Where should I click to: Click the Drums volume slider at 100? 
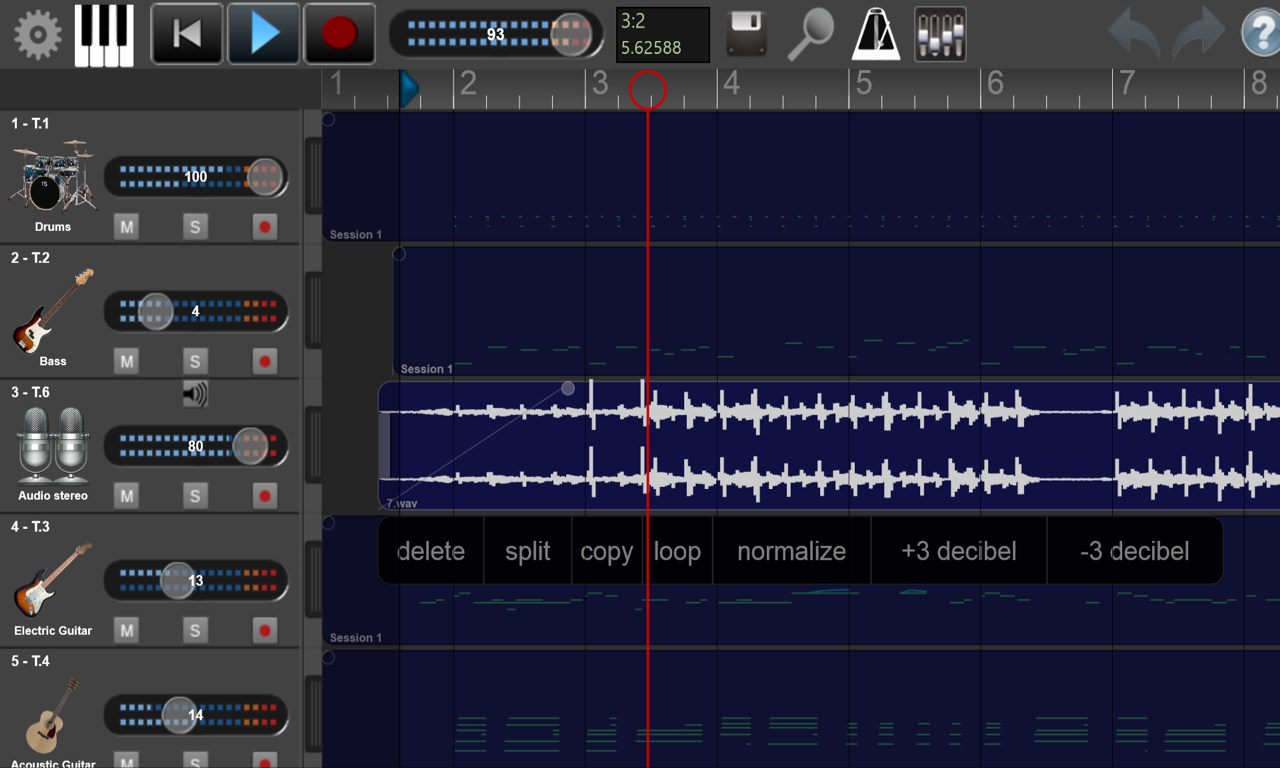pyautogui.click(x=196, y=177)
